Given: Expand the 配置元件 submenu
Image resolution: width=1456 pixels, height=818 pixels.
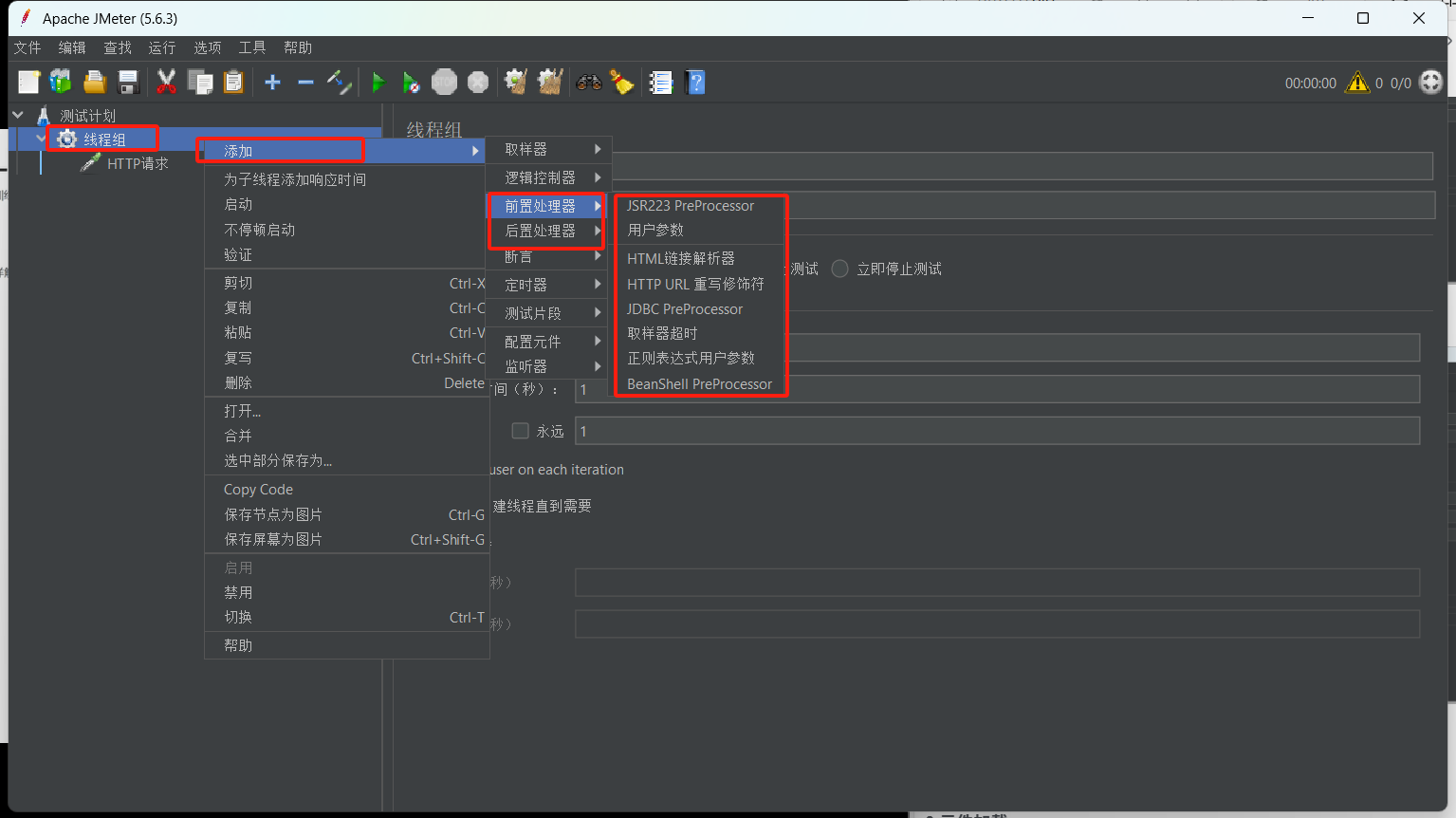Looking at the screenshot, I should pos(548,342).
